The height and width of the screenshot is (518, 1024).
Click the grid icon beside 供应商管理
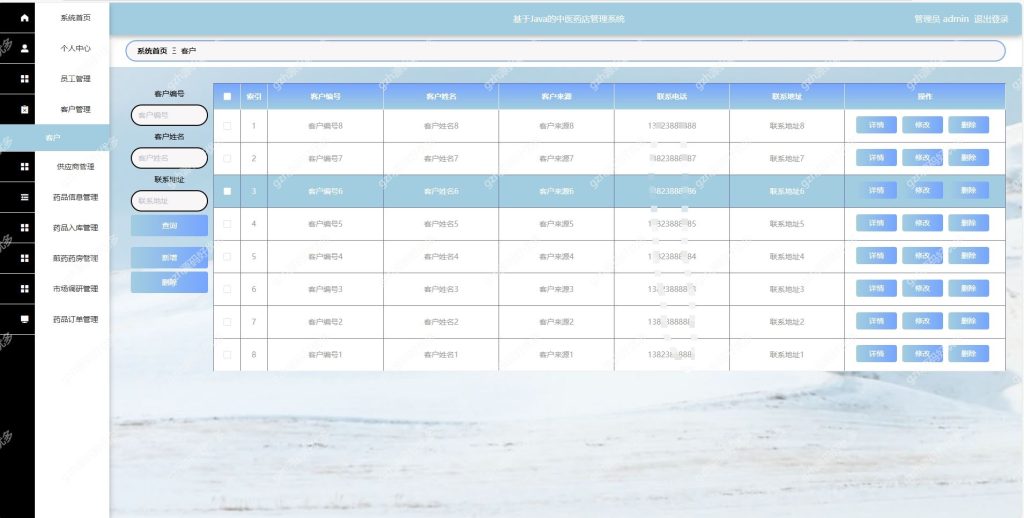pyautogui.click(x=24, y=167)
